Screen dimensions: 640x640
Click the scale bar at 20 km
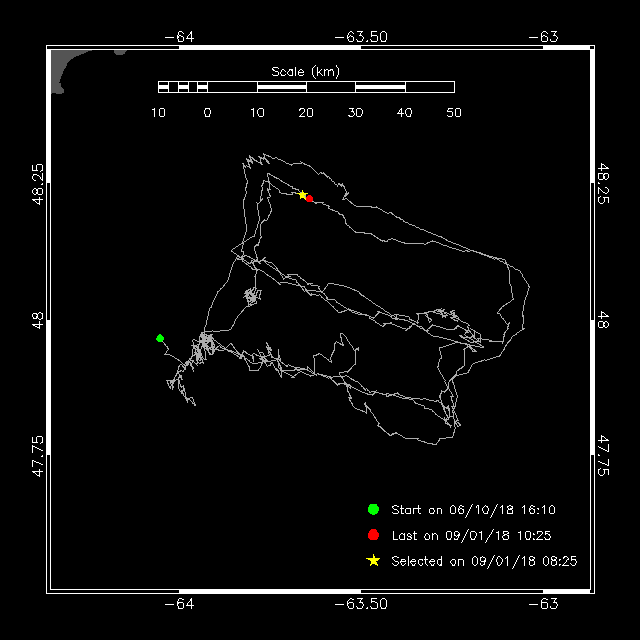tap(306, 87)
